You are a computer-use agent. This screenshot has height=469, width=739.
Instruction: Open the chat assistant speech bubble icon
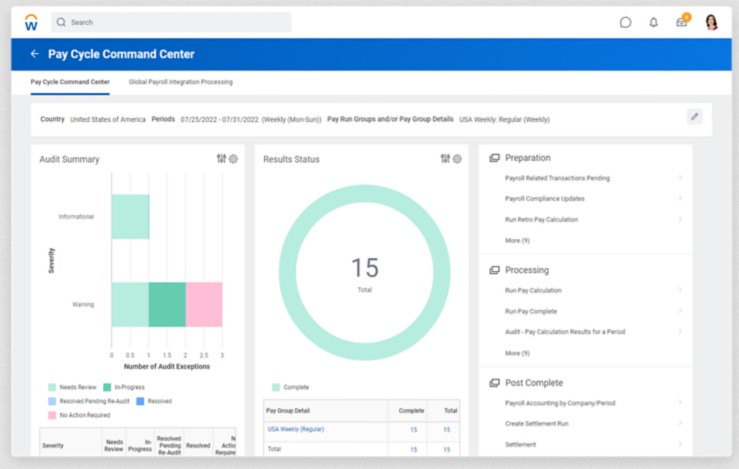tap(625, 22)
